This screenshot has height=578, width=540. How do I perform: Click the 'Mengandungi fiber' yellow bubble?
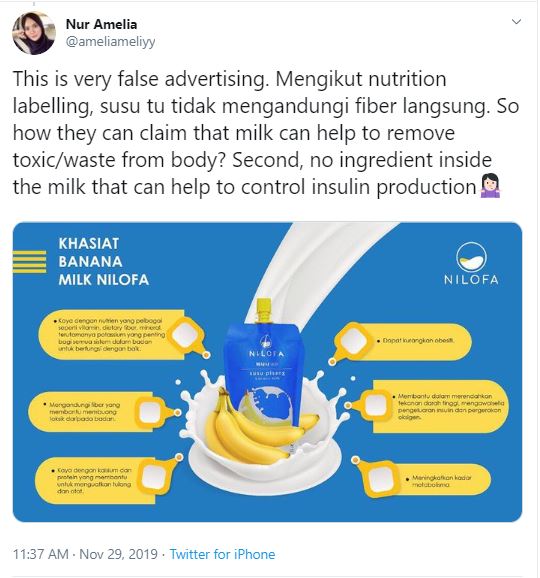tap(101, 412)
